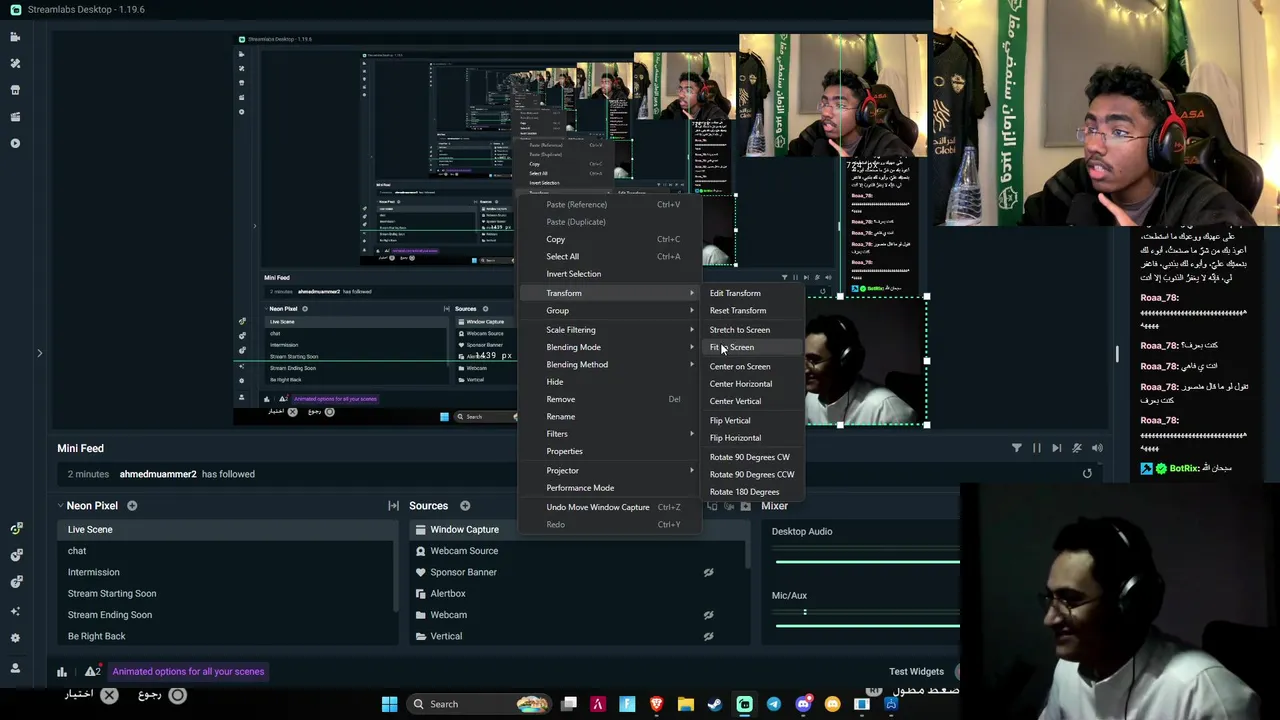The image size is (1280, 720).
Task: Click the Windows Start button
Action: click(x=390, y=704)
